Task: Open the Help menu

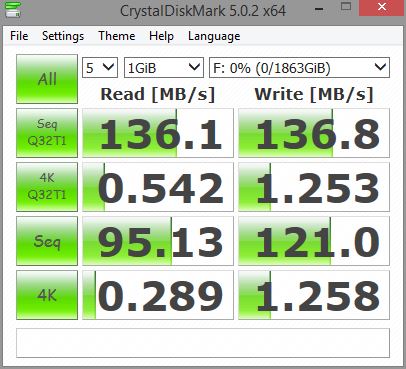Action: [x=161, y=36]
